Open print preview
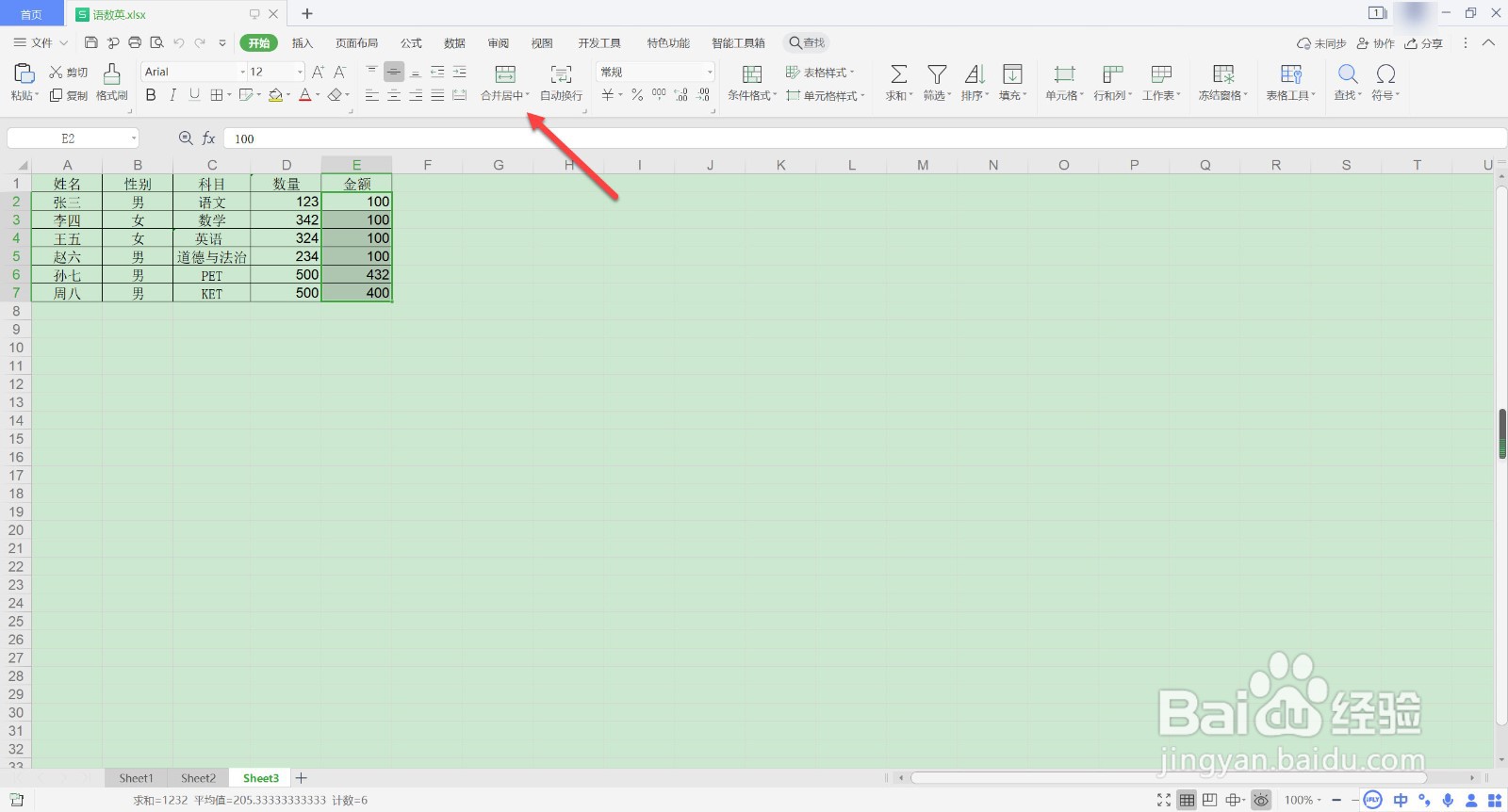The height and width of the screenshot is (812, 1508). click(x=156, y=42)
